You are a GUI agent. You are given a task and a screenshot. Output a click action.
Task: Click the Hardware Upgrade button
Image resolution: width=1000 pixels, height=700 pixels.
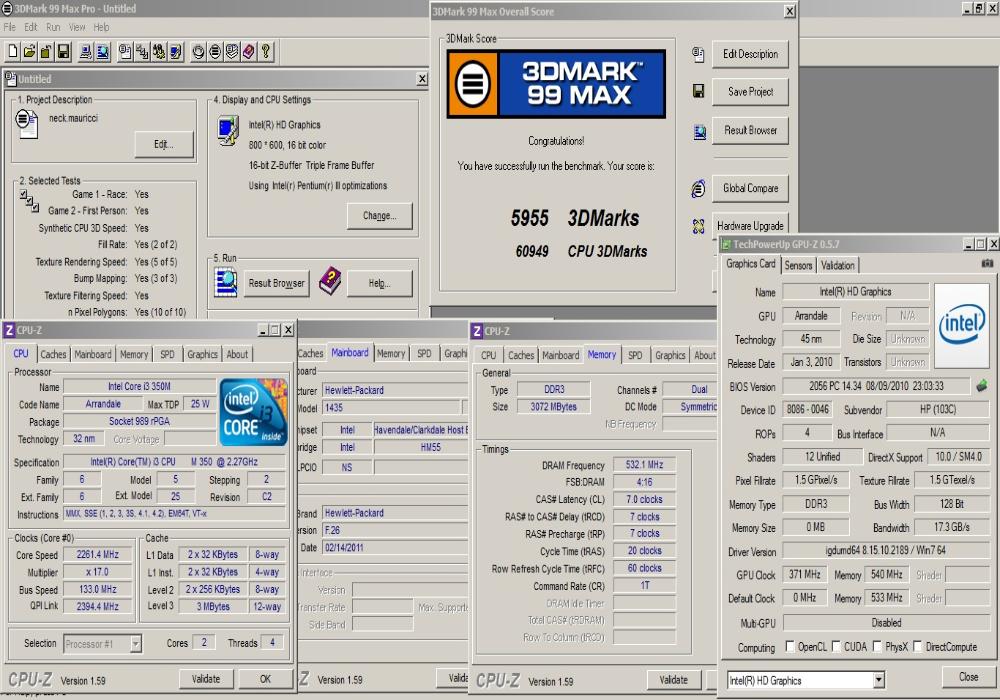tap(750, 226)
